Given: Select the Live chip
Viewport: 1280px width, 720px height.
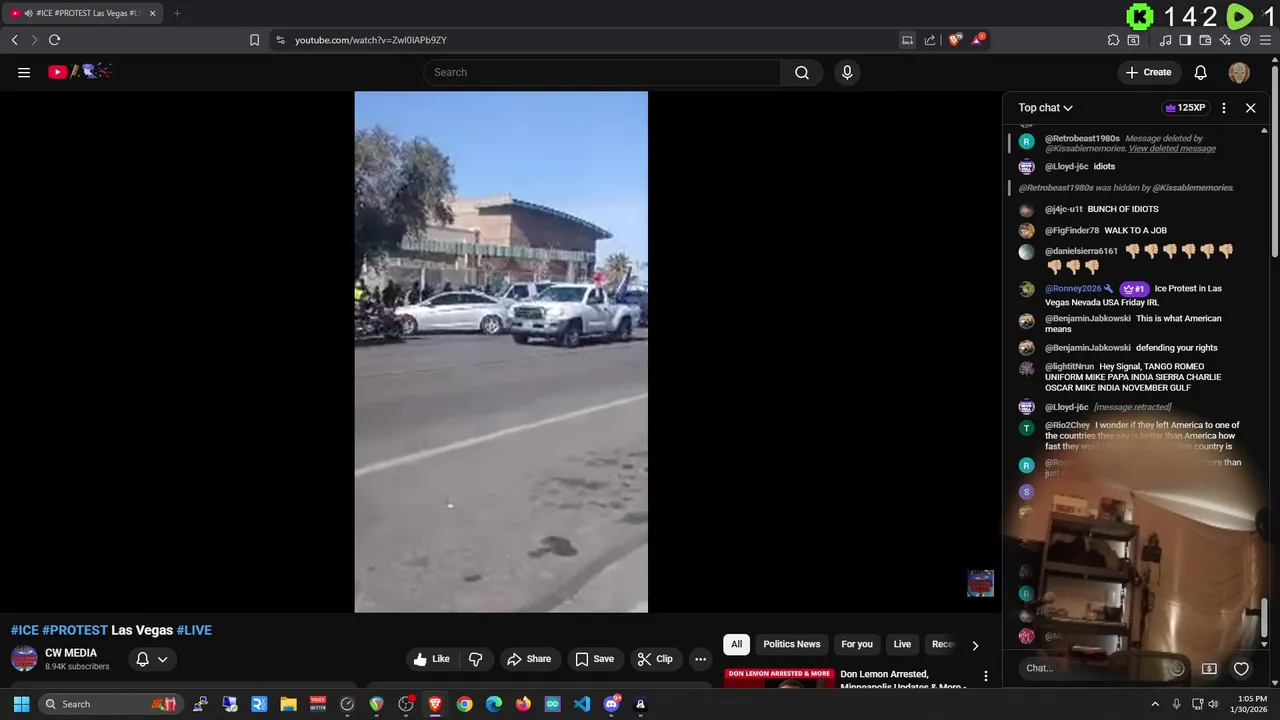Looking at the screenshot, I should pos(902,644).
